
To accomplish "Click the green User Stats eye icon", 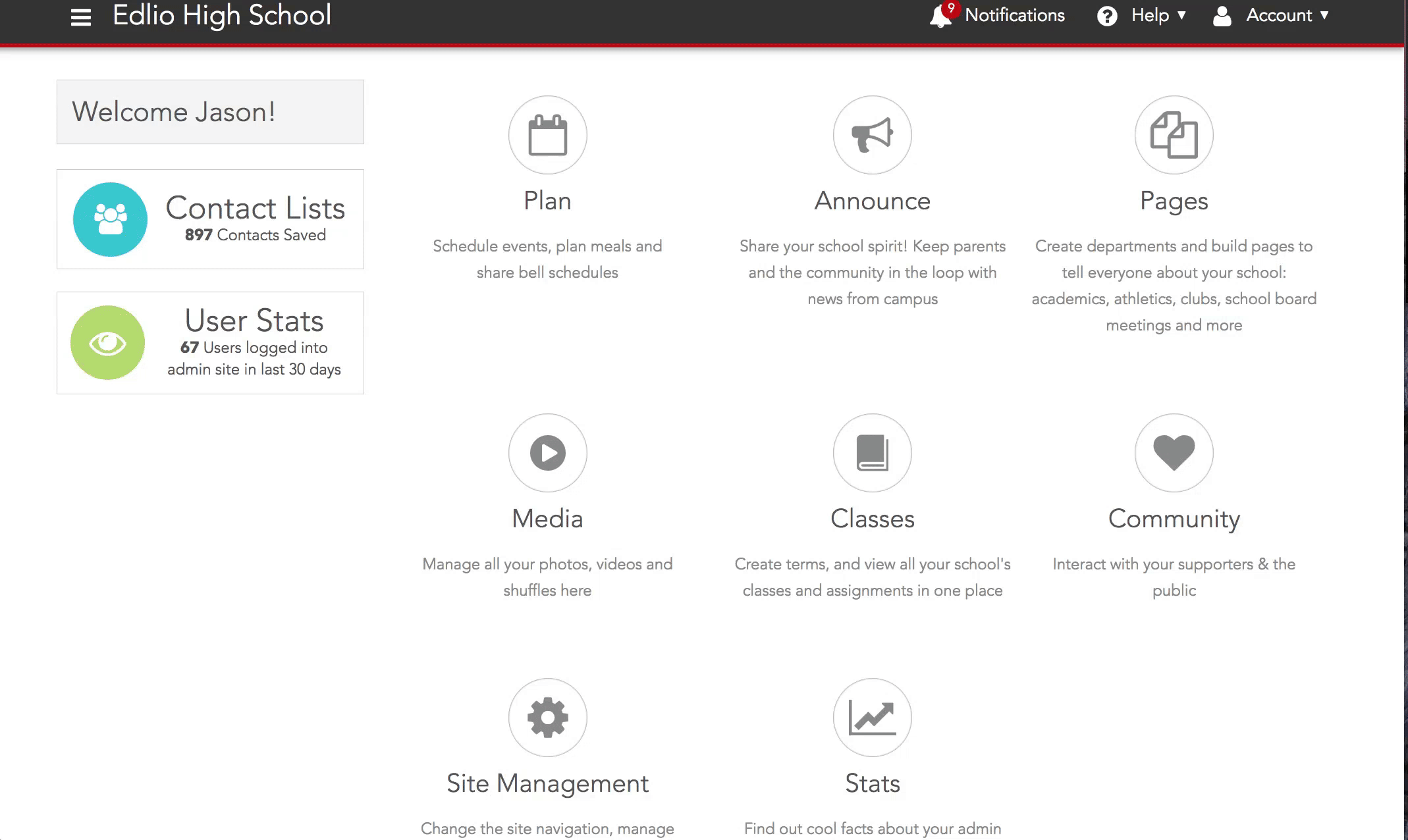I will [107, 342].
